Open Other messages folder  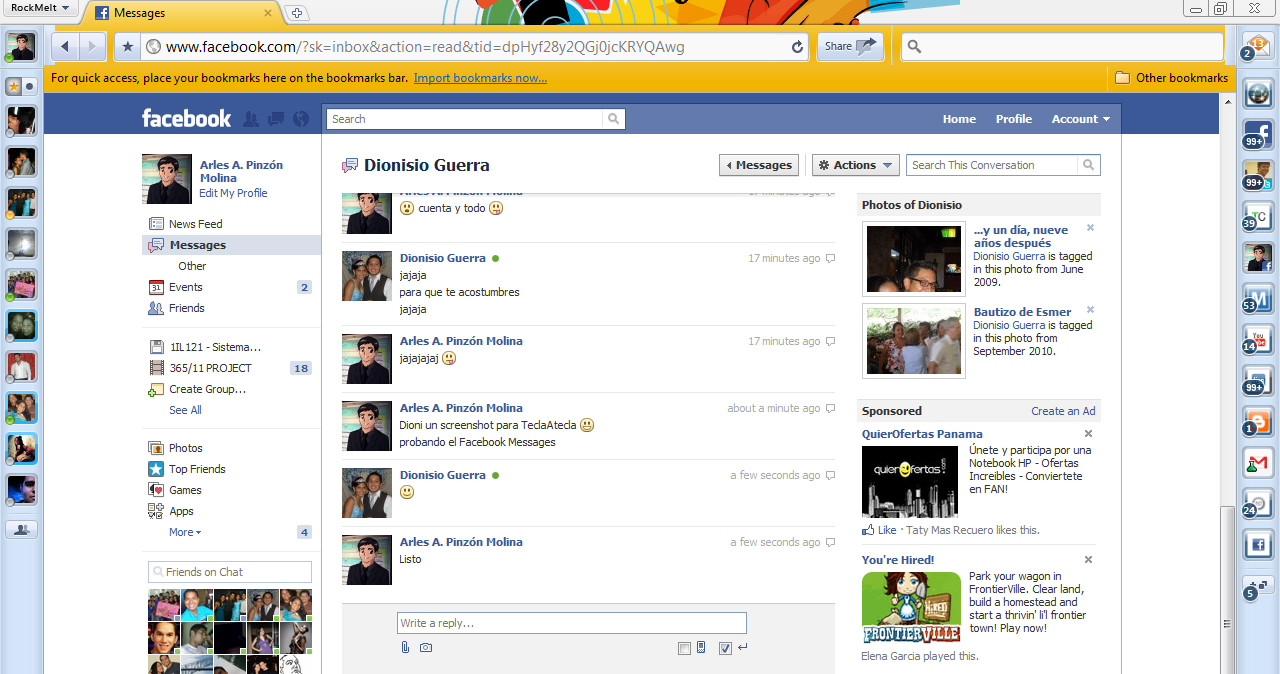click(192, 266)
